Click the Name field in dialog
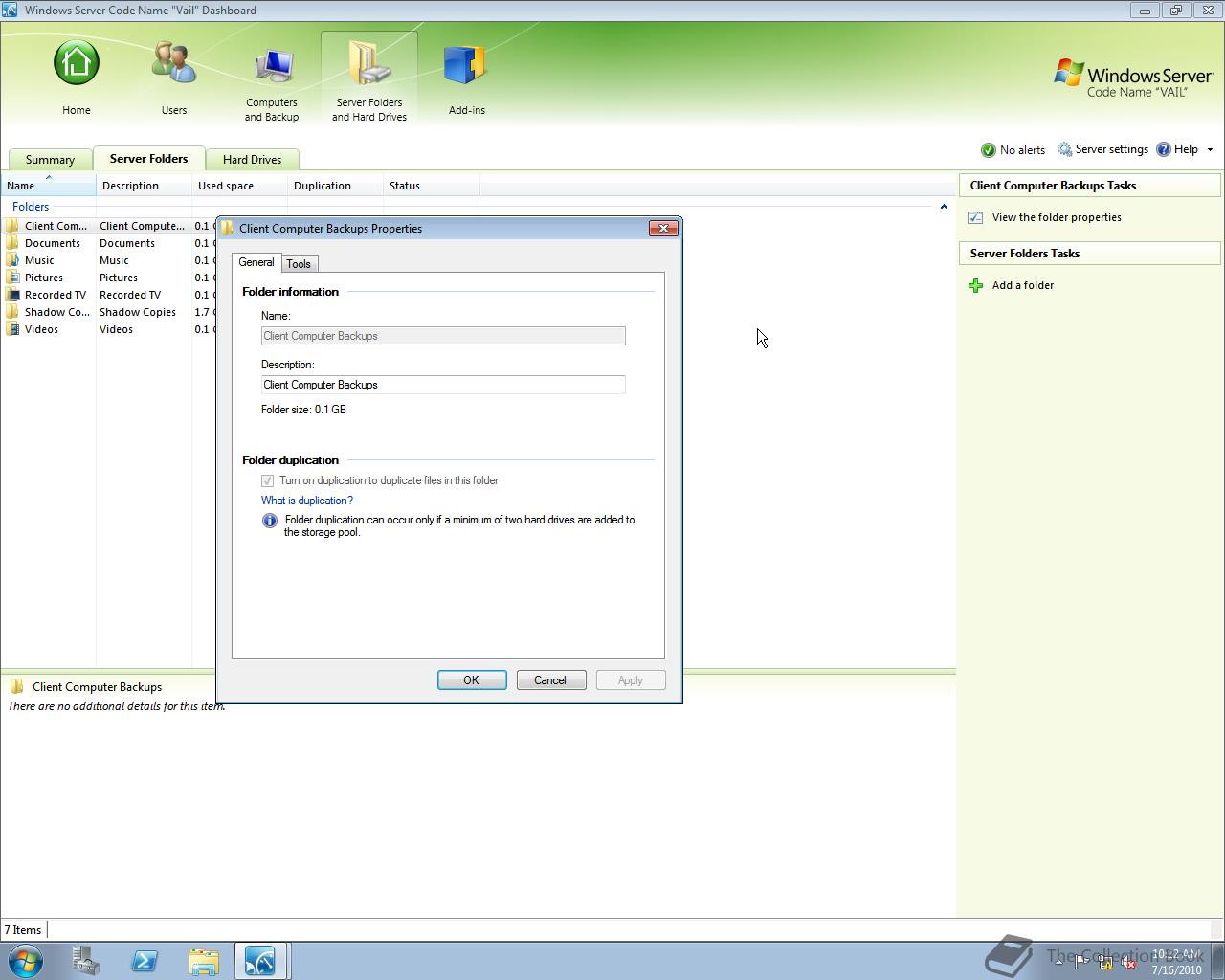Image resolution: width=1225 pixels, height=980 pixels. 443,336
